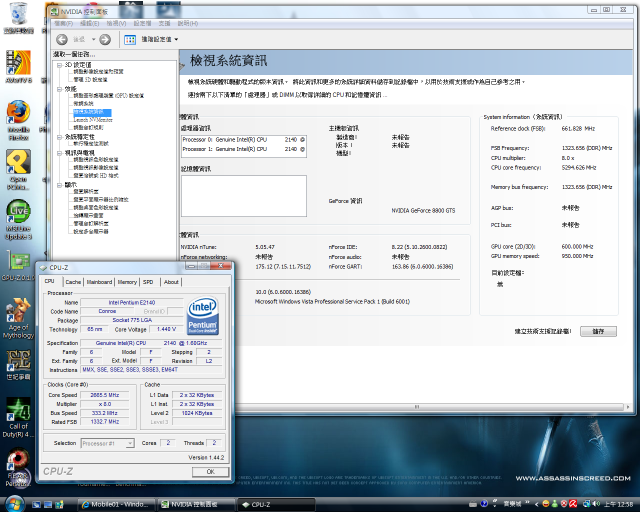The height and width of the screenshot is (512, 640).
Task: Click the taskbar clock
Action: coord(619,505)
